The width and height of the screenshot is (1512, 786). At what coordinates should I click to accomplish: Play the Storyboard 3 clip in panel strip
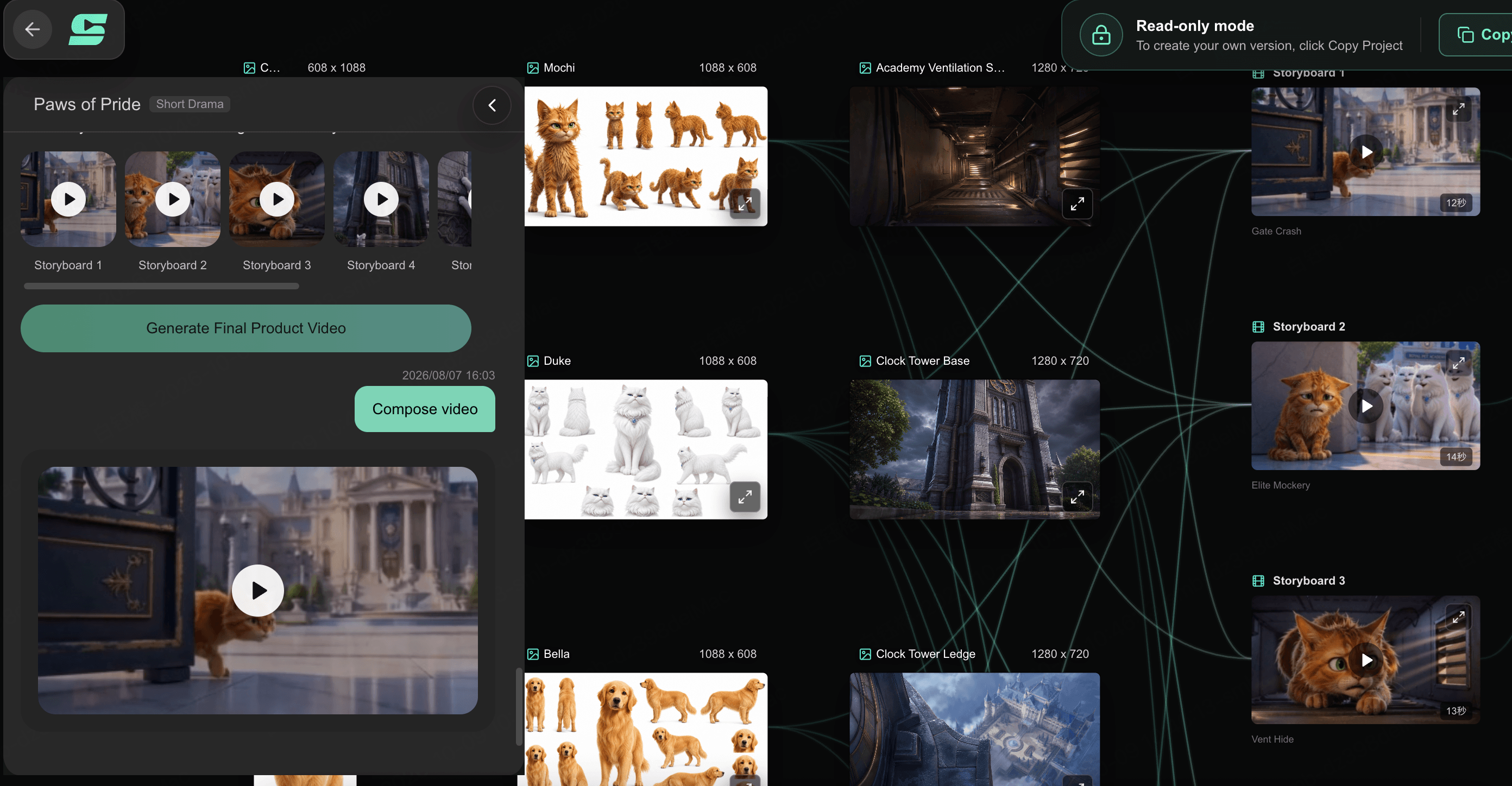[277, 199]
